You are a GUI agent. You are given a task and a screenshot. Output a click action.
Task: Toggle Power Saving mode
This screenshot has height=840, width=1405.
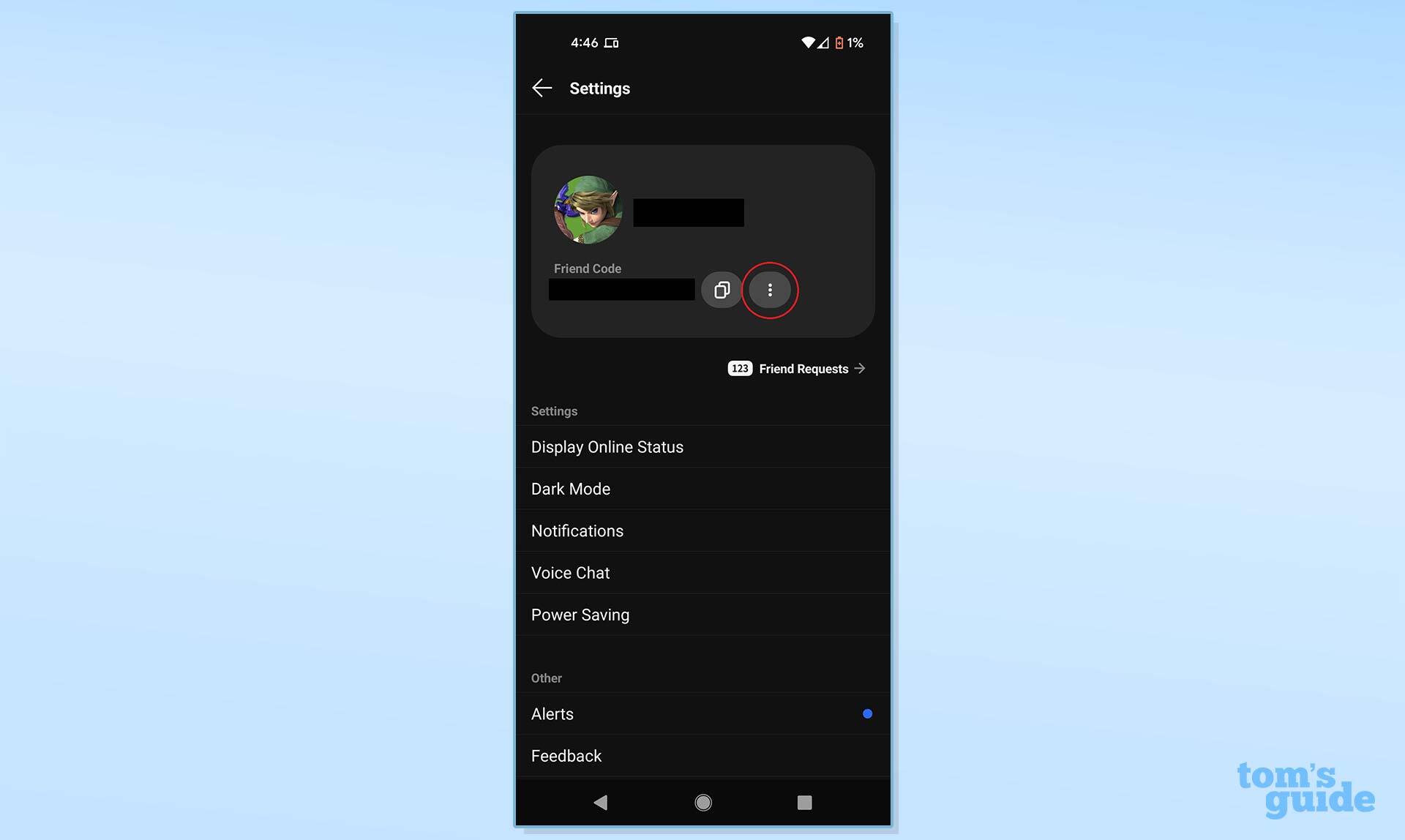pos(580,614)
